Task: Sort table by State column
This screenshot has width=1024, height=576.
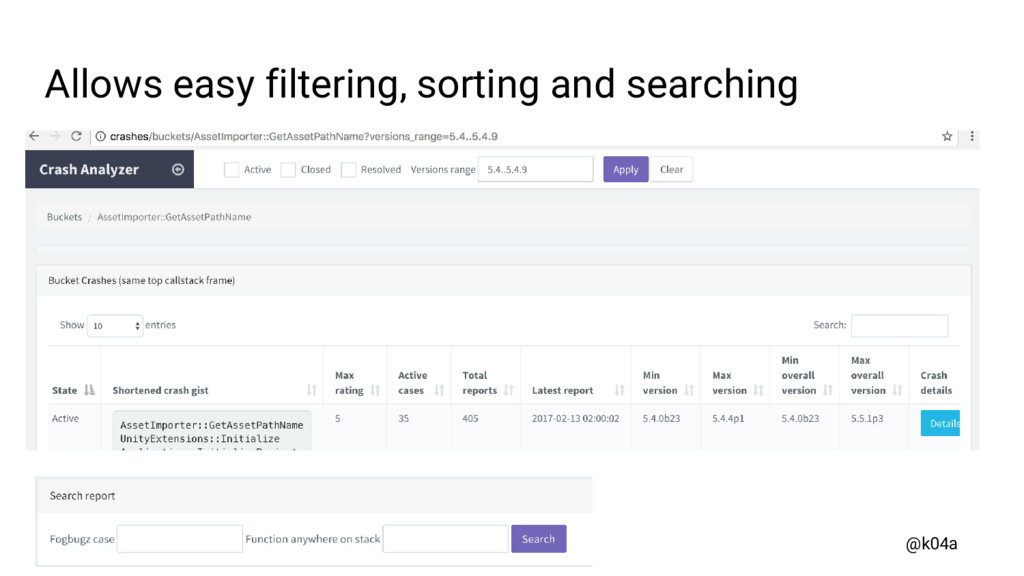Action: (89, 390)
